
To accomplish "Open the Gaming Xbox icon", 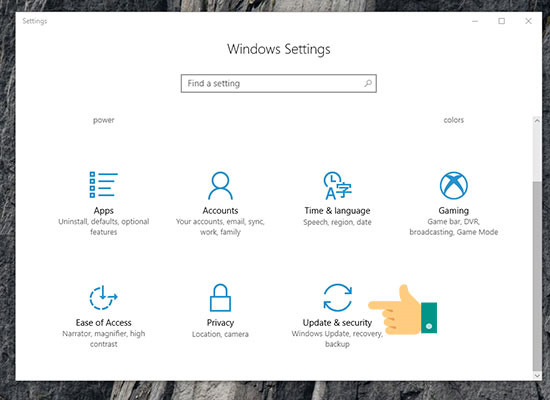I will [454, 185].
